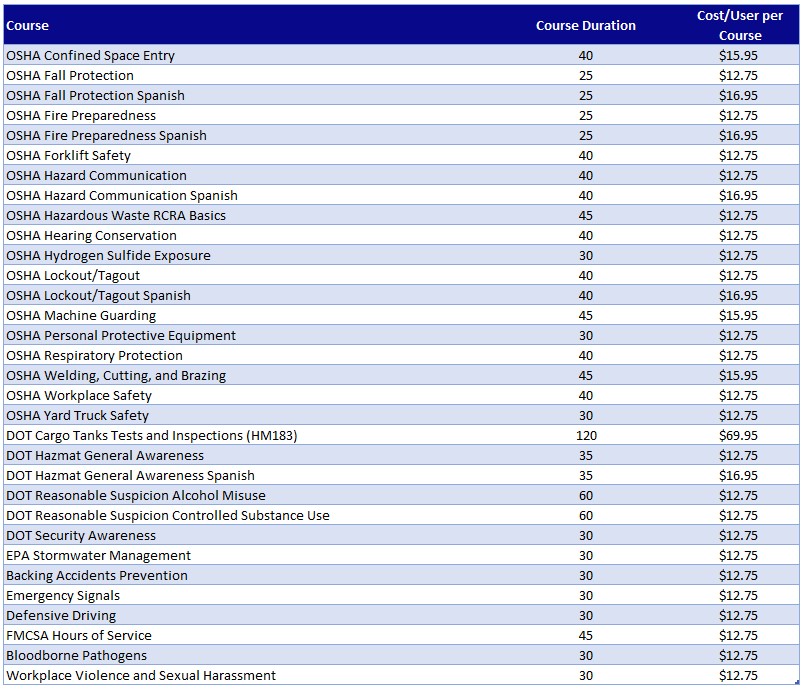Image resolution: width=804 pixels, height=689 pixels.
Task: Click the Course Duration column header
Action: (586, 26)
